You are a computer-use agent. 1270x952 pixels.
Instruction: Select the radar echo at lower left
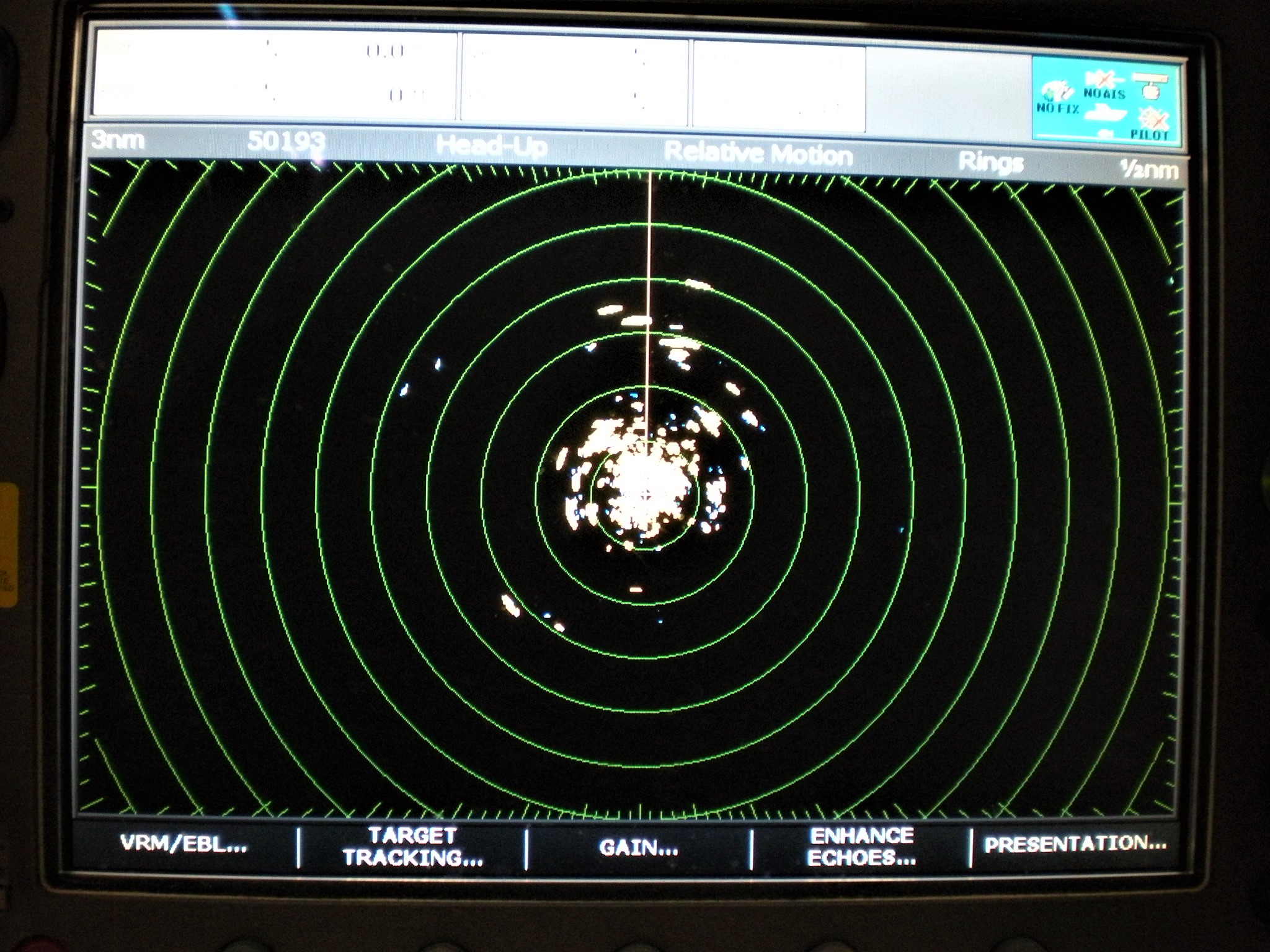click(510, 605)
